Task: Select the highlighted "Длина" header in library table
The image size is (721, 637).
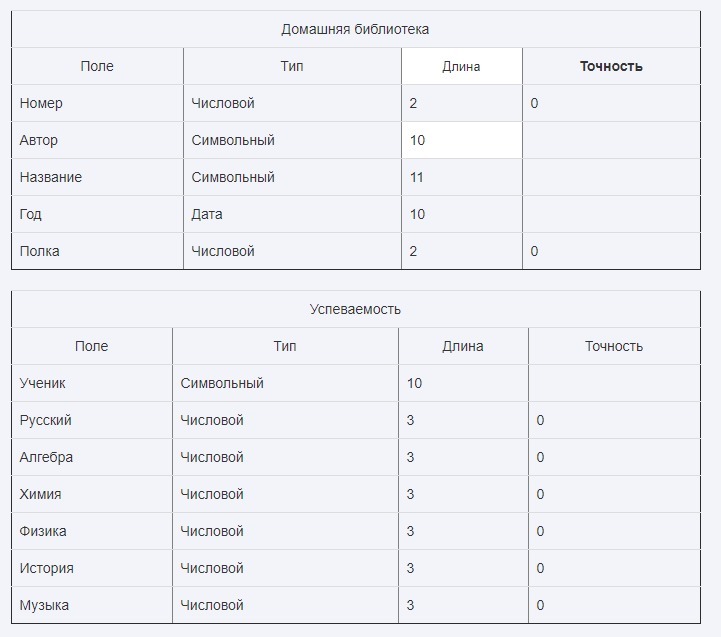Action: (x=461, y=67)
